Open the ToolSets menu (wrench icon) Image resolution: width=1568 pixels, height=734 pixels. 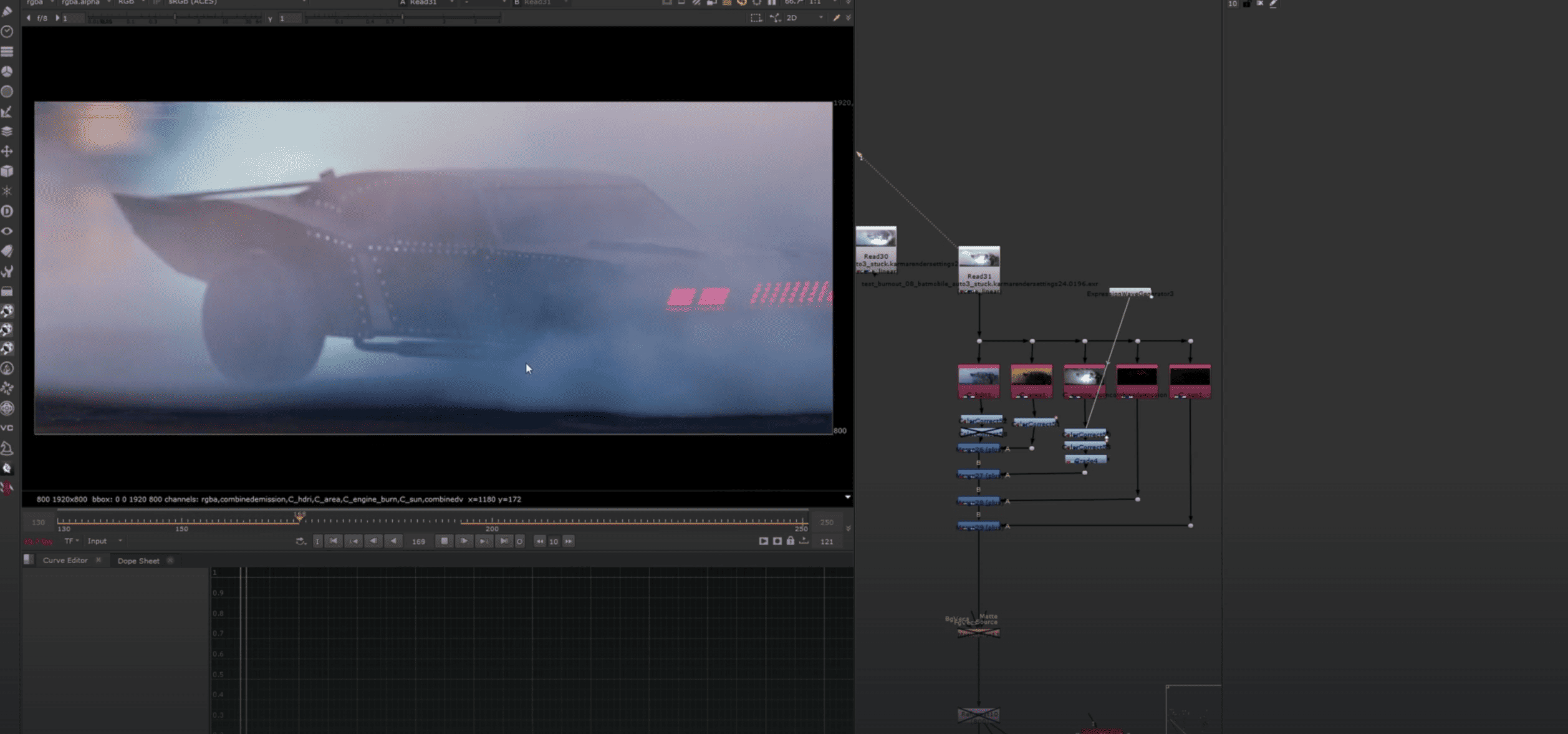point(7,271)
